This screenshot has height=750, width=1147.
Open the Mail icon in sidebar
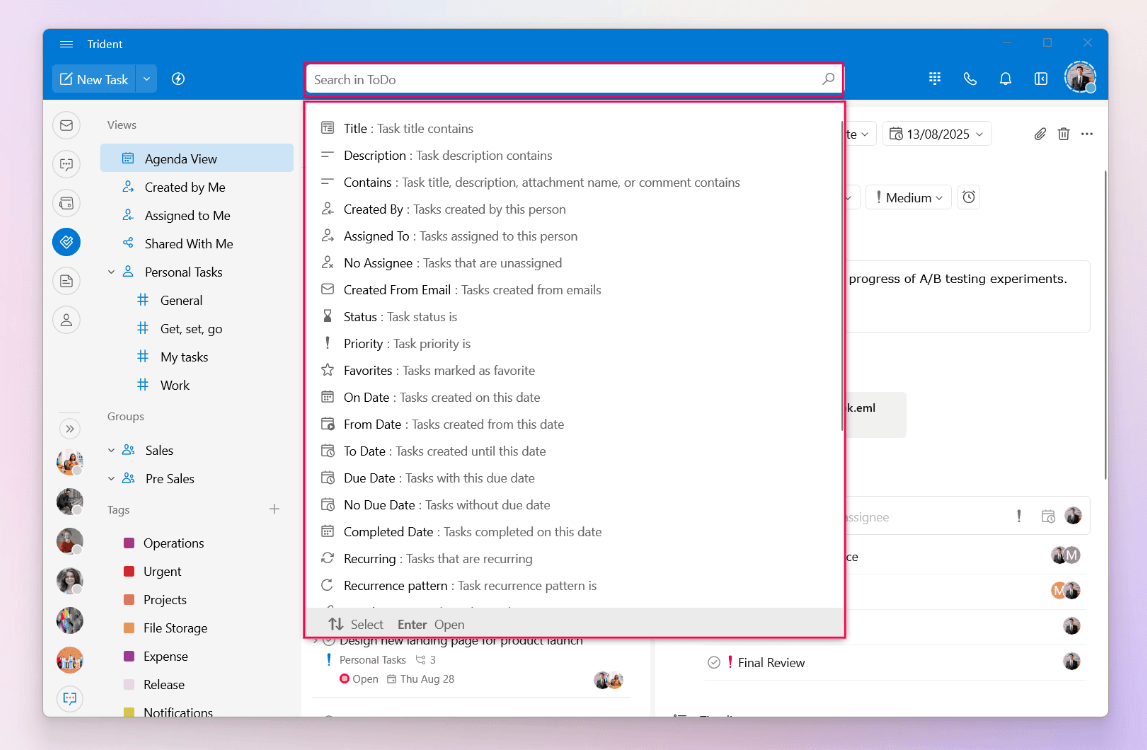(x=67, y=125)
